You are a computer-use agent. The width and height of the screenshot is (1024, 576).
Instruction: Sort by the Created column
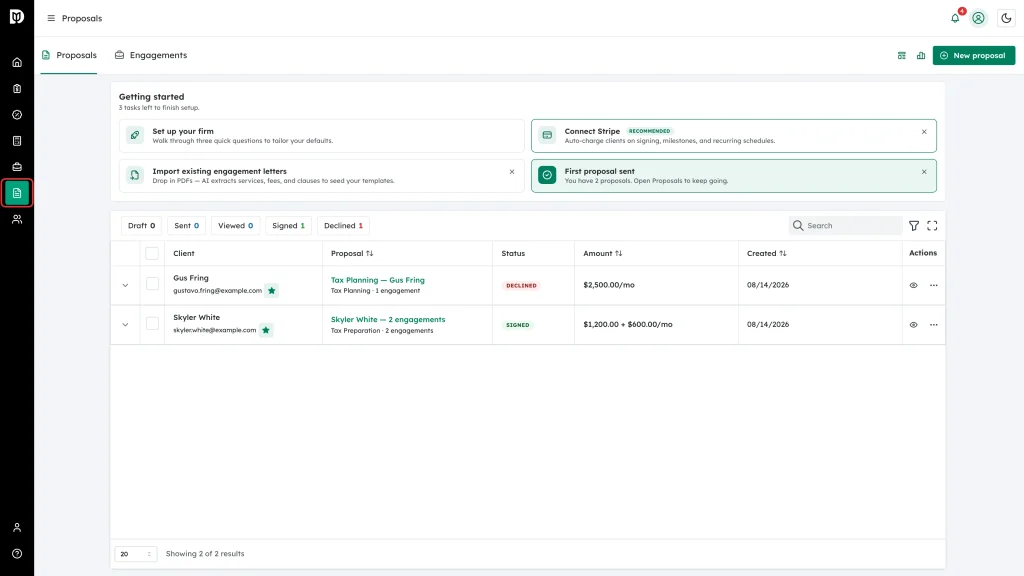coord(767,253)
